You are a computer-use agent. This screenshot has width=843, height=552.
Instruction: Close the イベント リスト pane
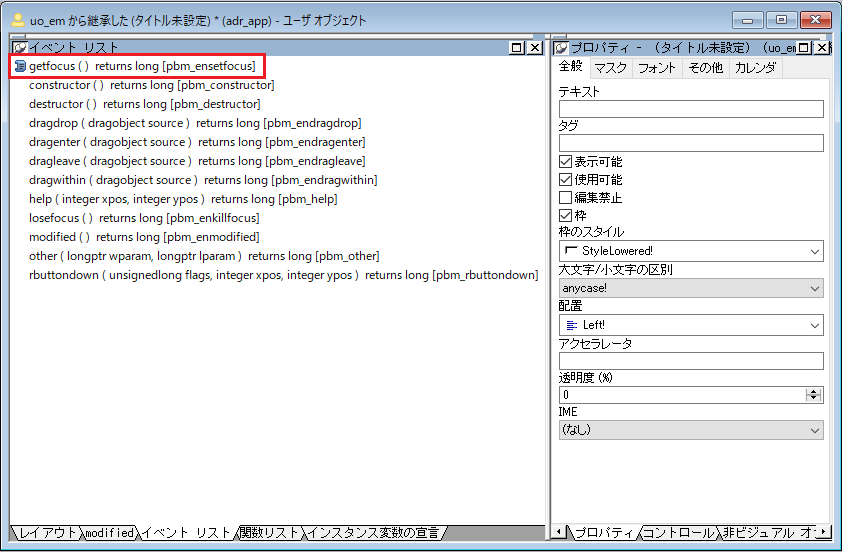click(x=535, y=47)
